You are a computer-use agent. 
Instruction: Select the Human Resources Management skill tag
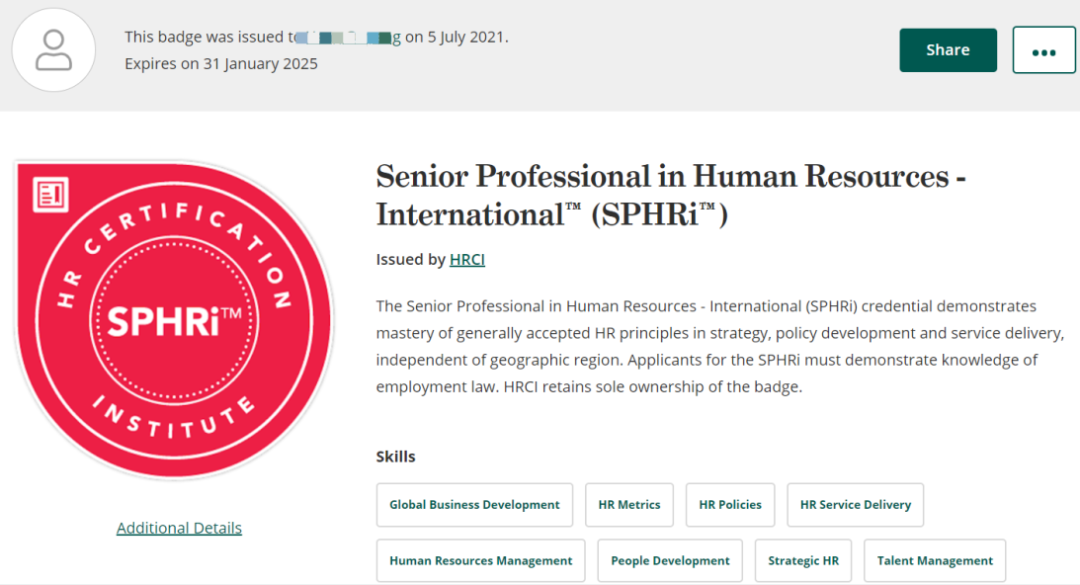pyautogui.click(x=481, y=561)
